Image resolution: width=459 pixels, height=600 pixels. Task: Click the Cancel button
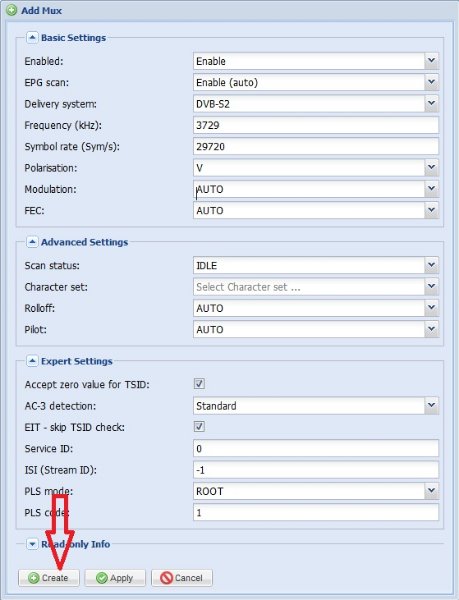[x=182, y=578]
